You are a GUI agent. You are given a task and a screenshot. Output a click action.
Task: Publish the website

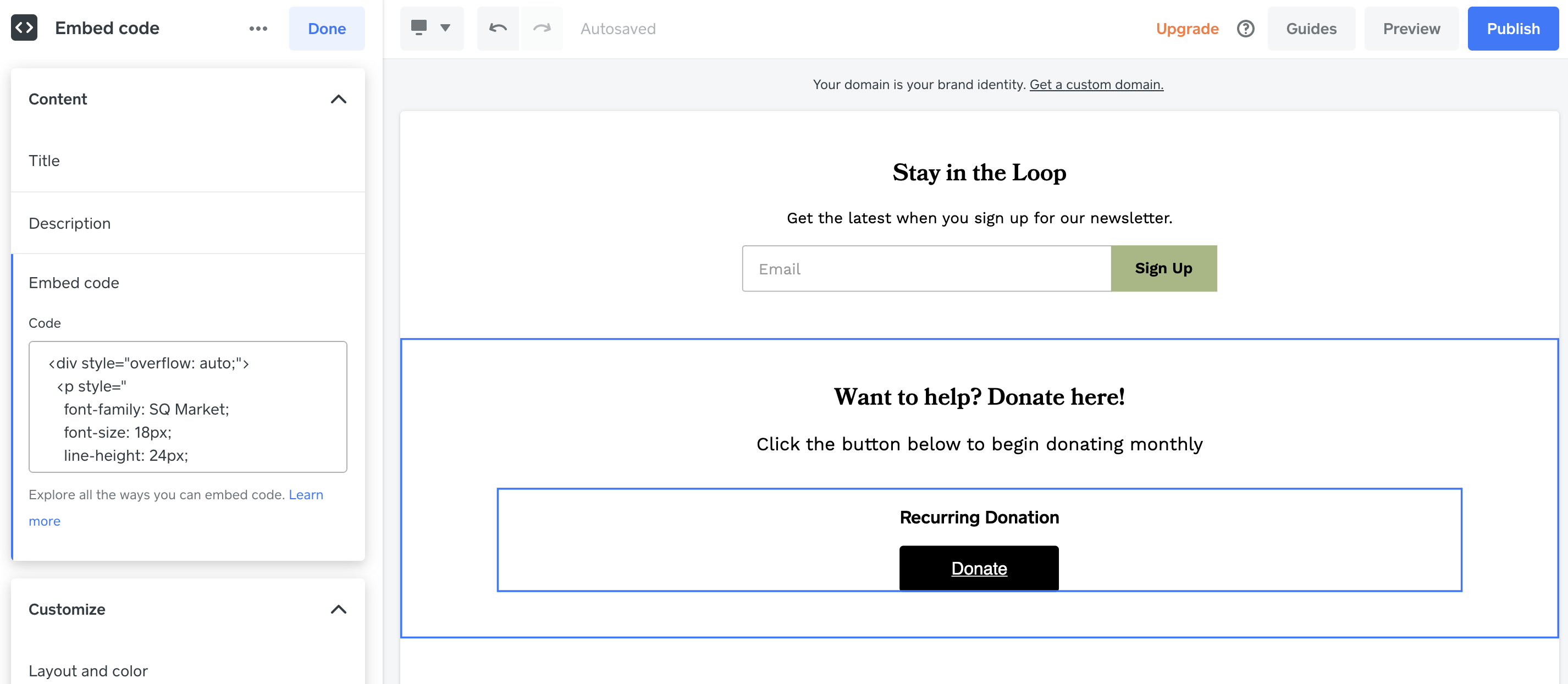1512,29
